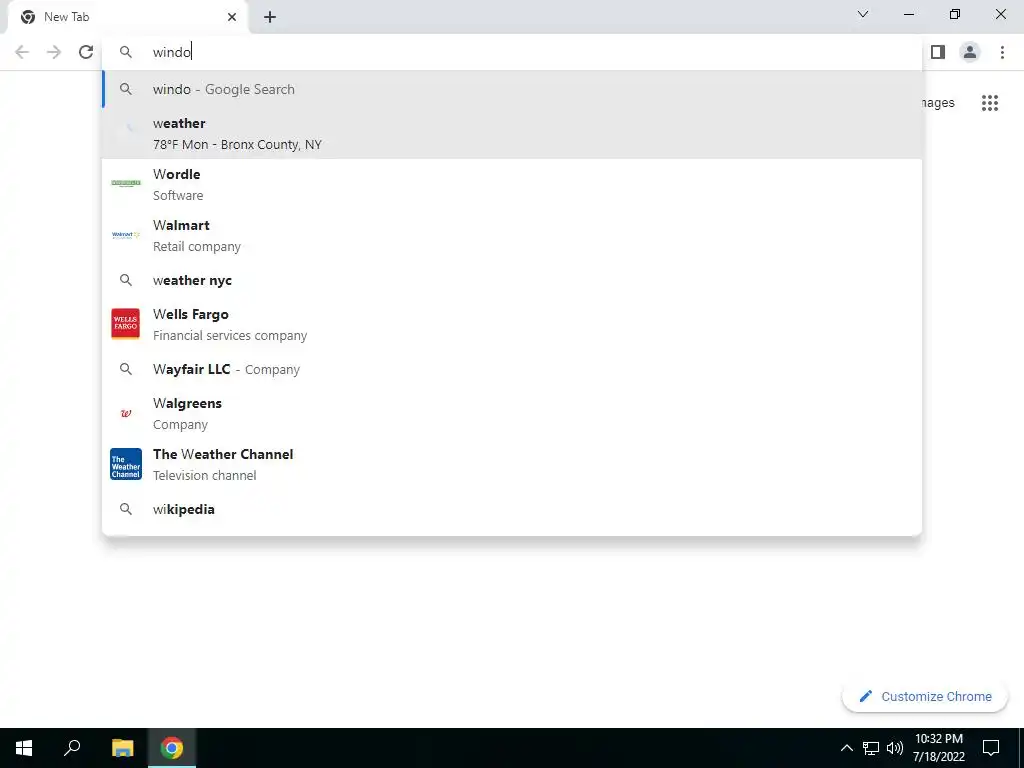Pick the Wells Fargo suggestion
Screen dimensions: 1024x768
tap(513, 324)
